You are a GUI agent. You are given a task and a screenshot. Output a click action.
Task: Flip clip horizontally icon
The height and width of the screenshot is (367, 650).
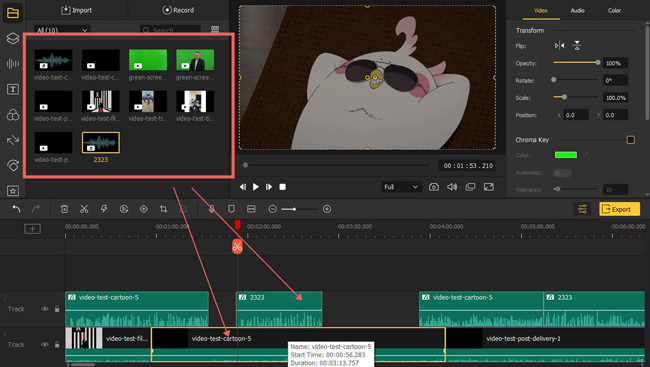(x=559, y=46)
